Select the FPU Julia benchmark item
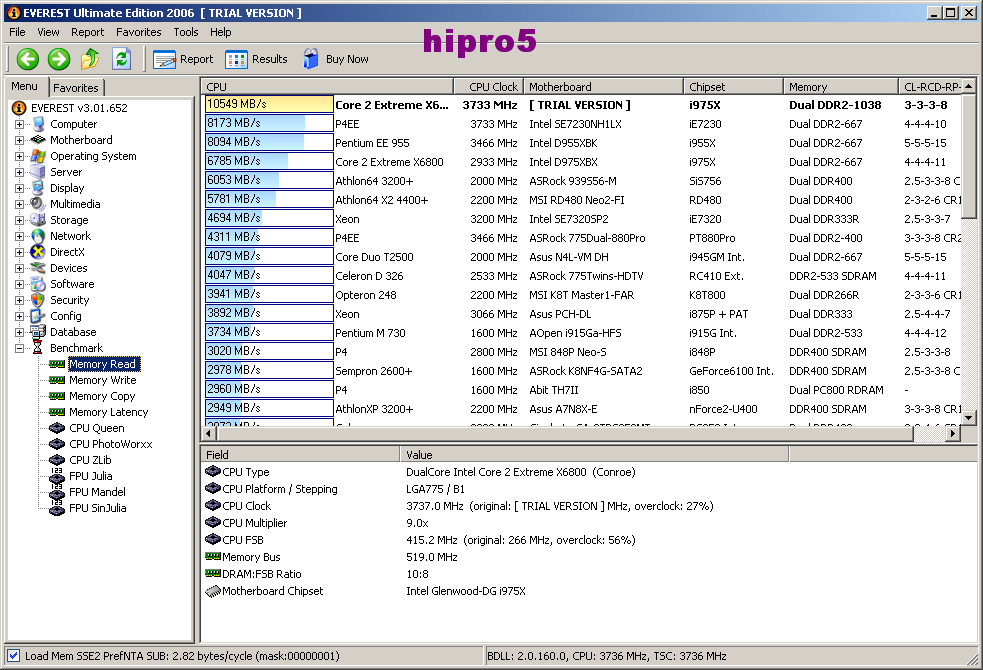This screenshot has width=983, height=670. point(90,476)
